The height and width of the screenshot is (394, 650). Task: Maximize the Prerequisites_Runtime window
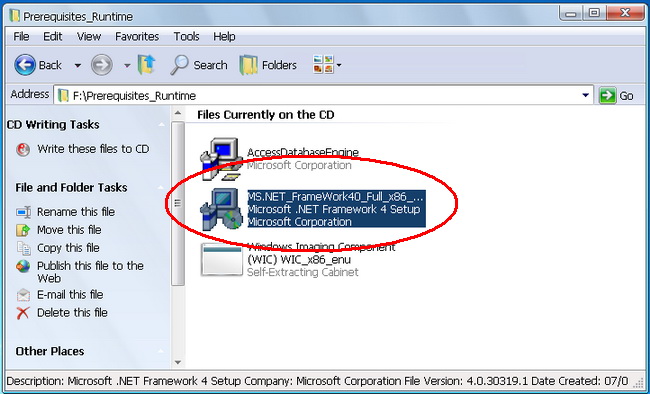pyautogui.click(x=594, y=14)
